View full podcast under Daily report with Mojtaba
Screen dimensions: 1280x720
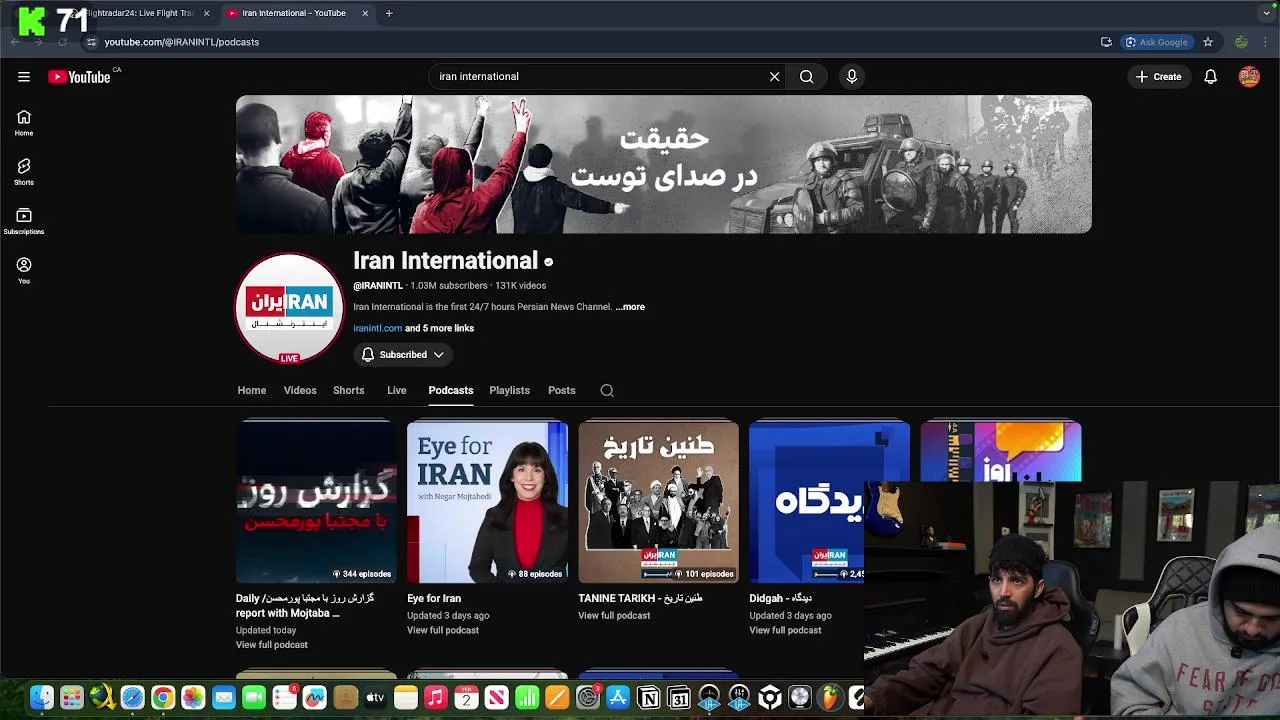pos(272,645)
